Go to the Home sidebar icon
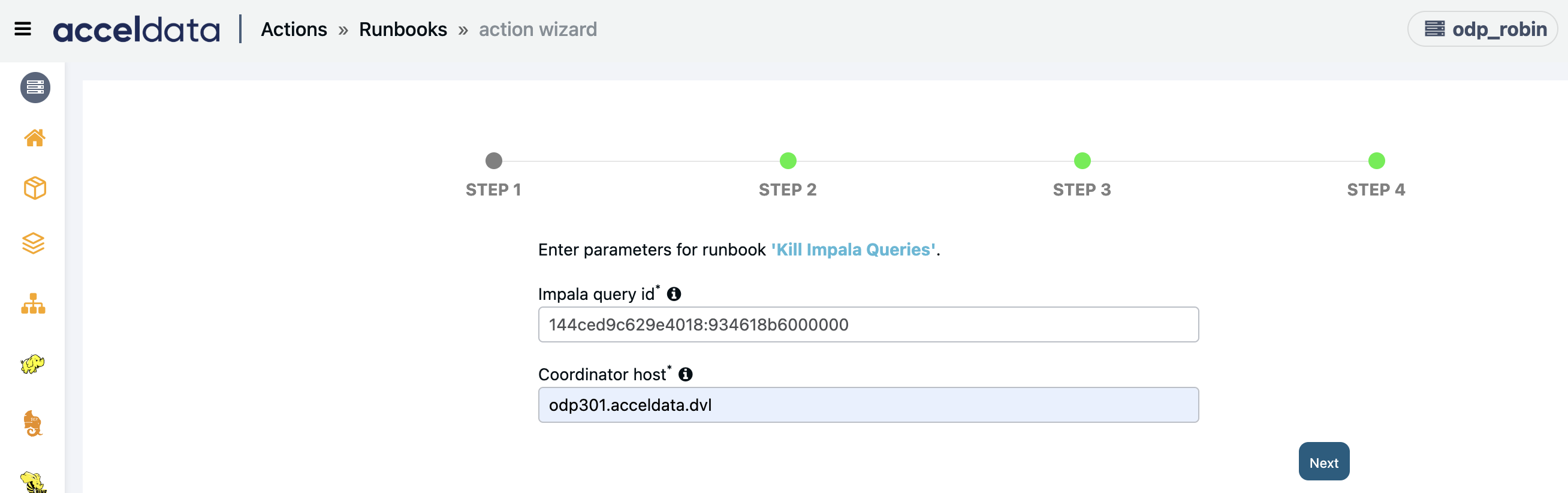Screen dimensions: 1568x493 pyautogui.click(x=35, y=138)
